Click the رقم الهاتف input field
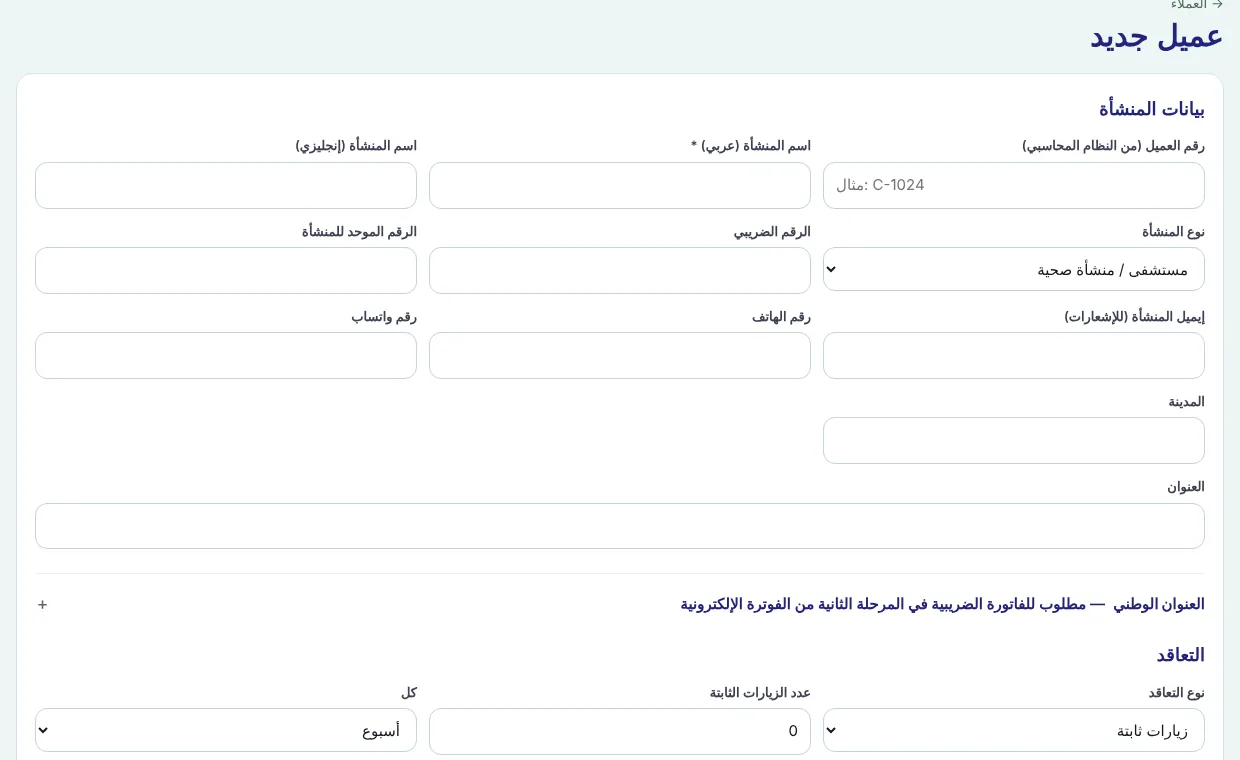1240x760 pixels. pos(620,355)
